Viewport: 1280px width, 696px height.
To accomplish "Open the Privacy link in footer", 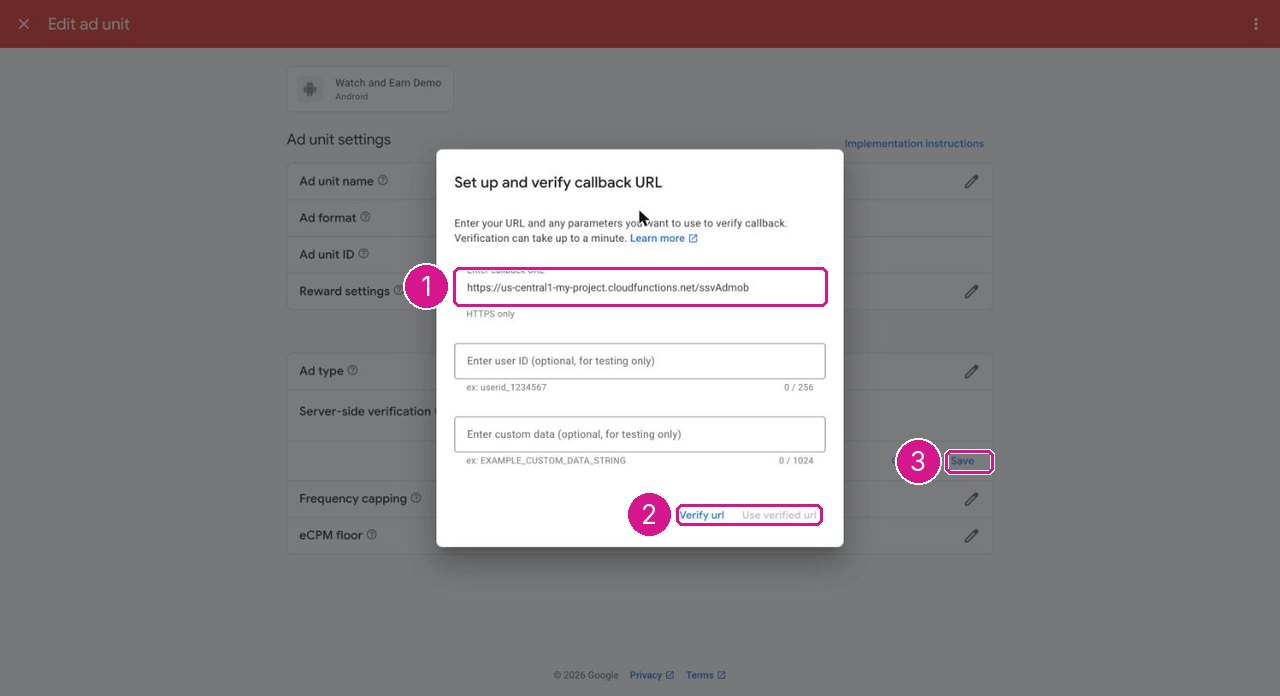I will coord(652,675).
